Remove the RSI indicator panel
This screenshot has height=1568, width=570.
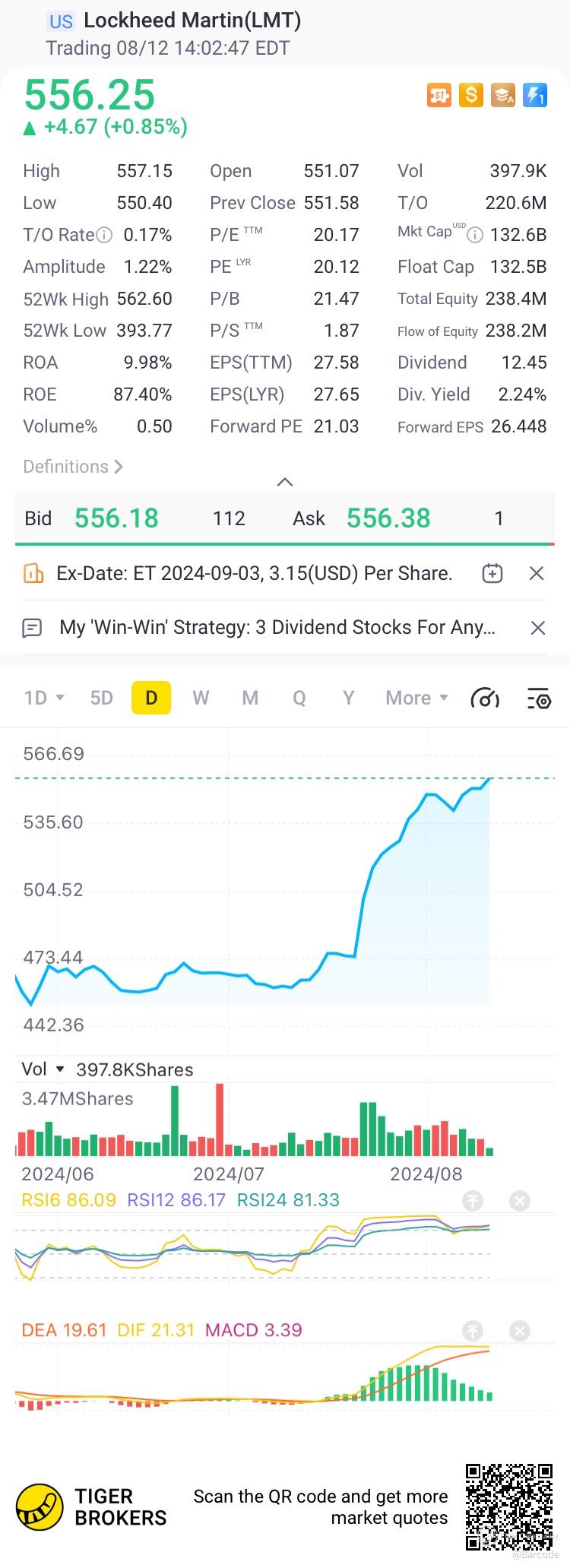tap(520, 1200)
